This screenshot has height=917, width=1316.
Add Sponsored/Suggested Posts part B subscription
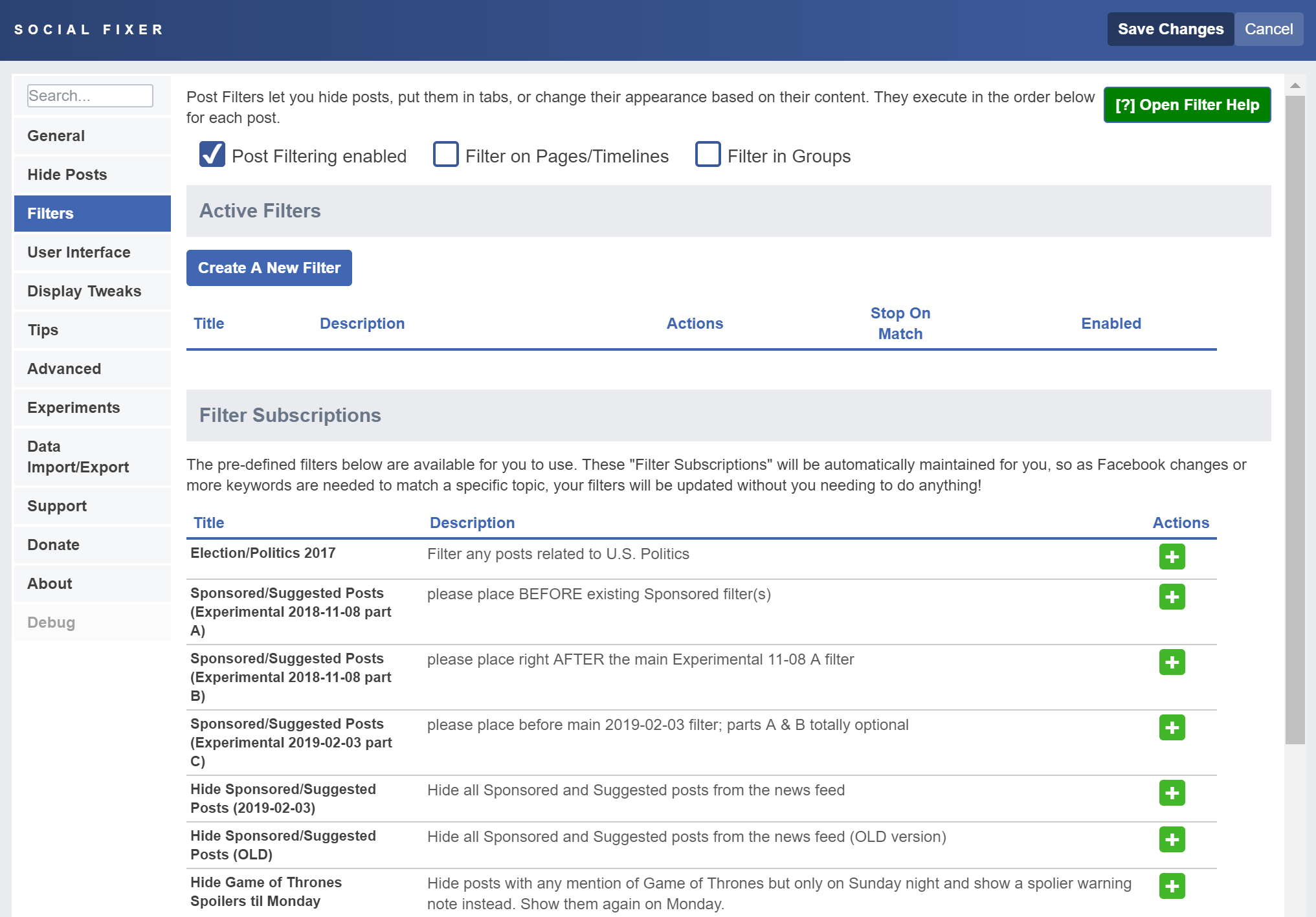(x=1172, y=662)
